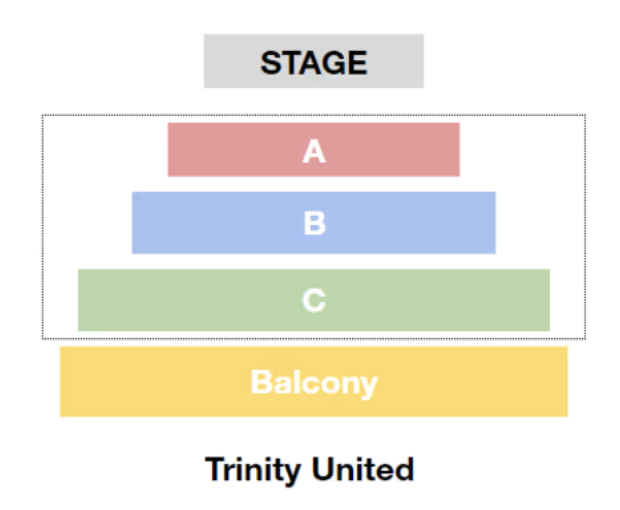Image resolution: width=620 pixels, height=510 pixels.
Task: Select the red section A block
Action: point(314,149)
